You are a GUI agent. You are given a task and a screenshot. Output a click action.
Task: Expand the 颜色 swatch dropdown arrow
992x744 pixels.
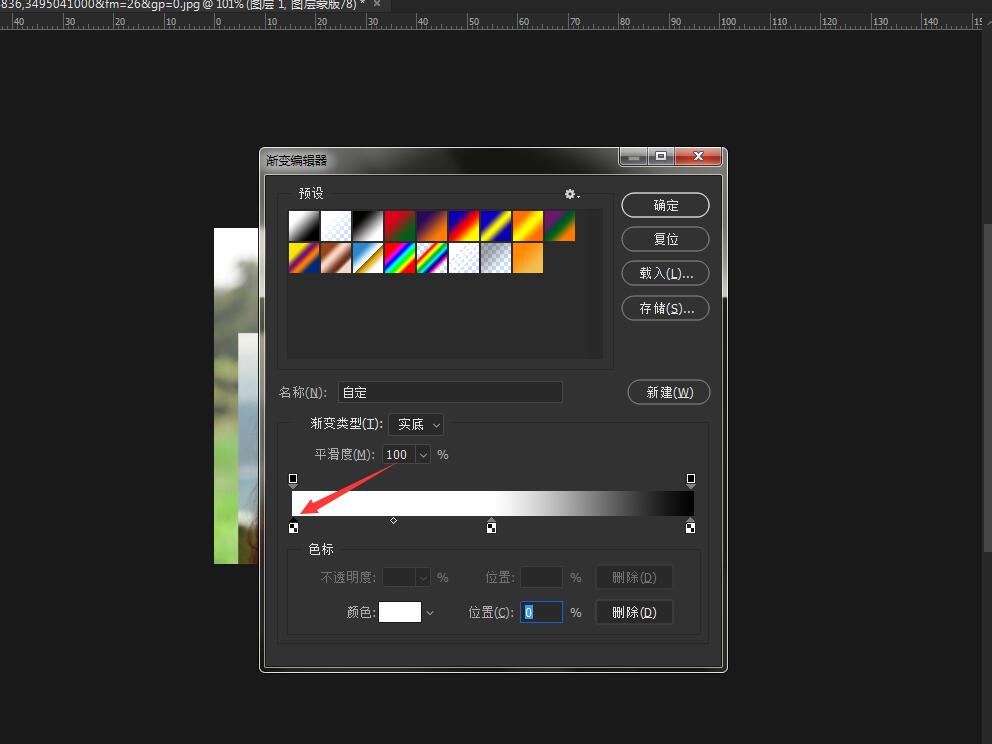(x=430, y=613)
